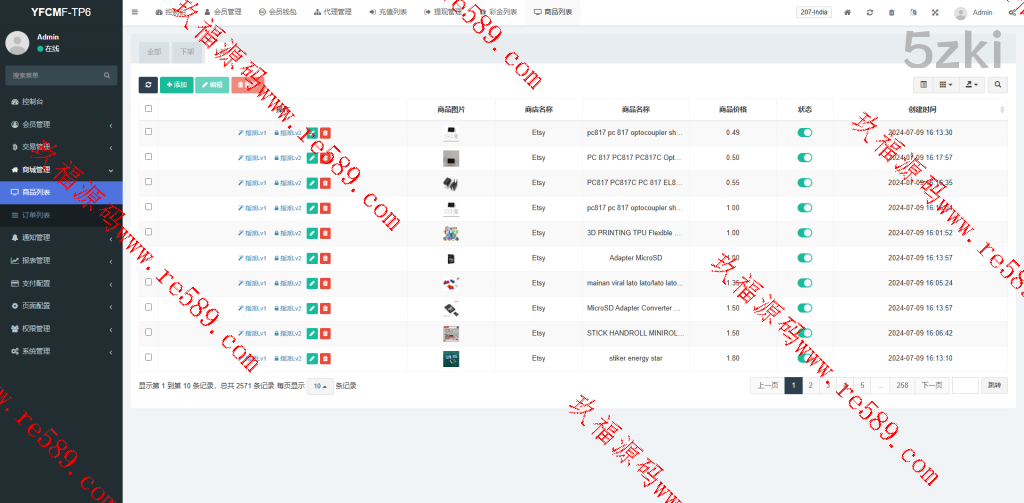The image size is (1024, 503).
Task: Click the green edit pencil for Adapter MicroSD
Action: point(312,258)
